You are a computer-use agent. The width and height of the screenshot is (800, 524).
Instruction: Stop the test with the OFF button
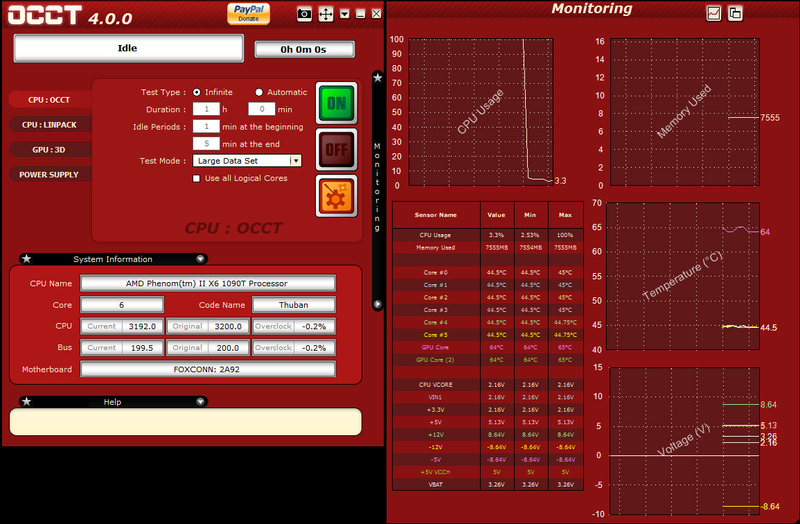pyautogui.click(x=336, y=149)
